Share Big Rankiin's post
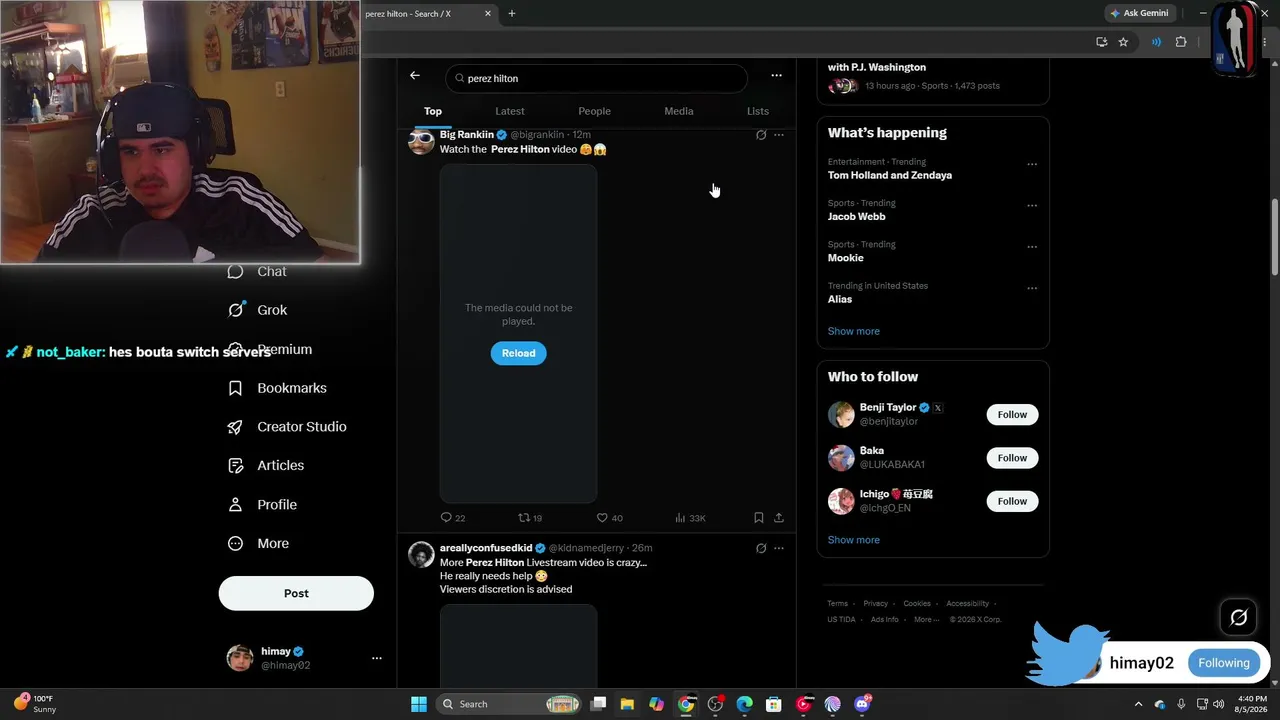The image size is (1280, 720). point(779,518)
